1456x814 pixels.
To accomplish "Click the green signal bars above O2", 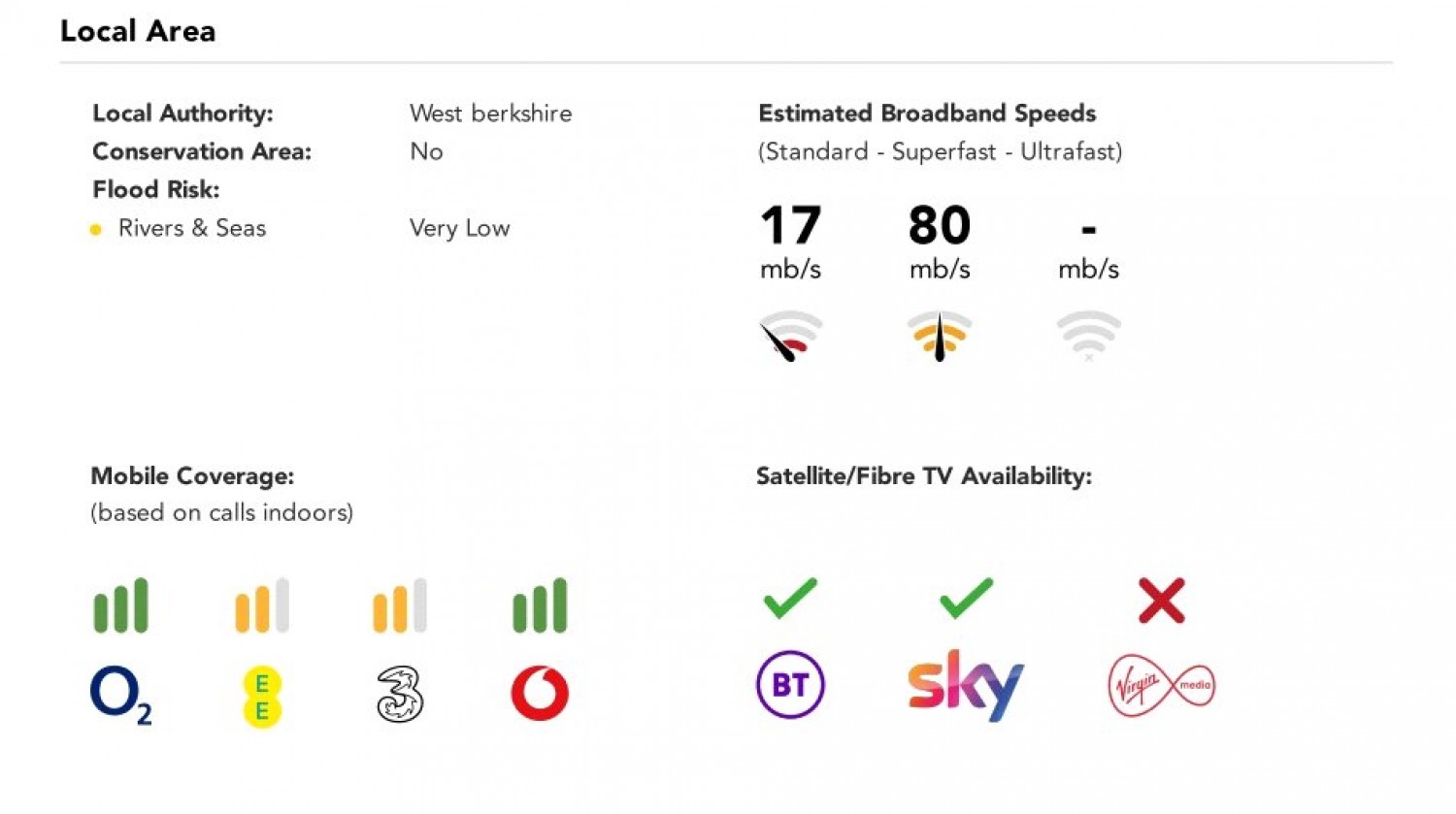I will click(x=120, y=605).
